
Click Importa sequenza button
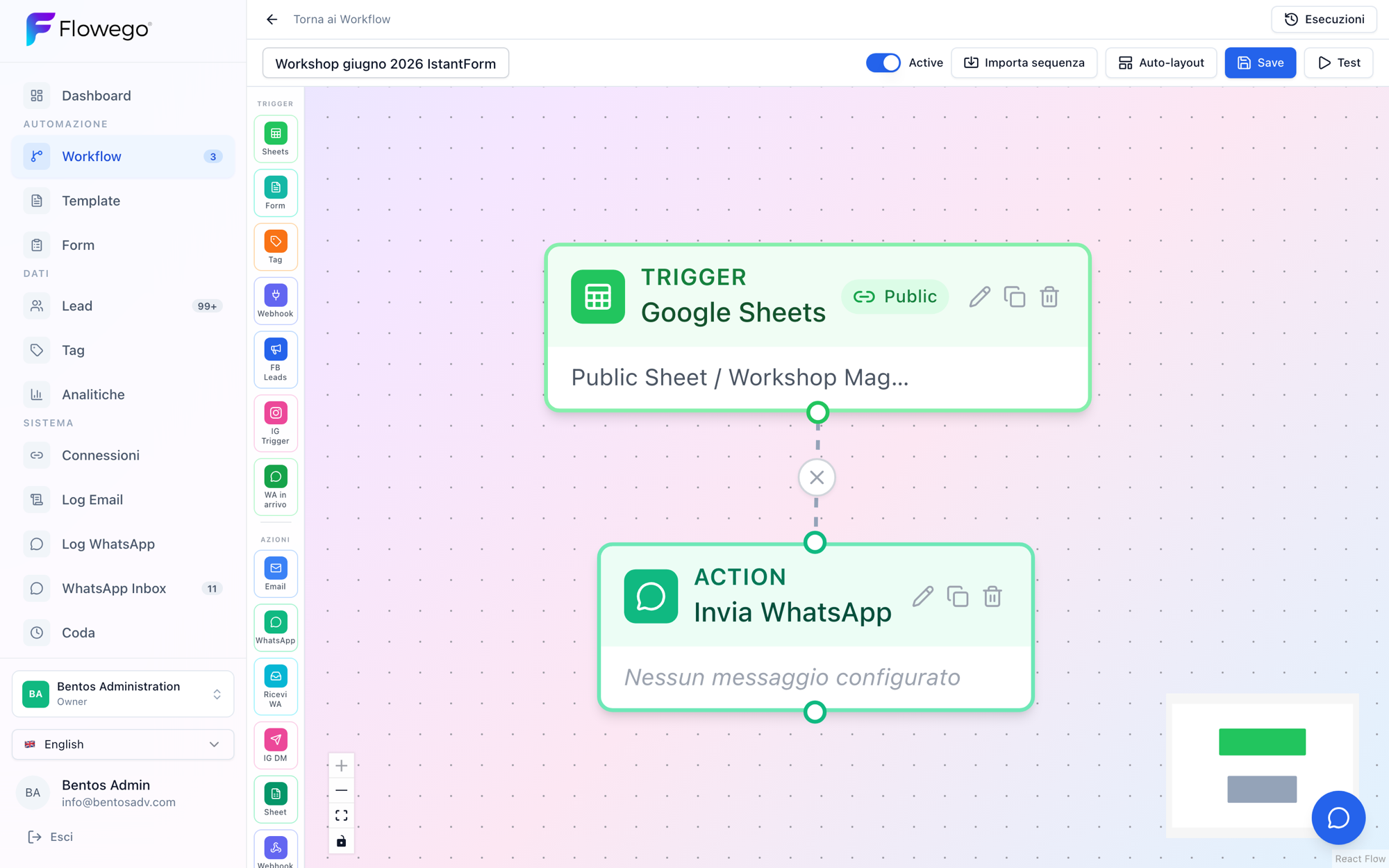tap(1024, 63)
